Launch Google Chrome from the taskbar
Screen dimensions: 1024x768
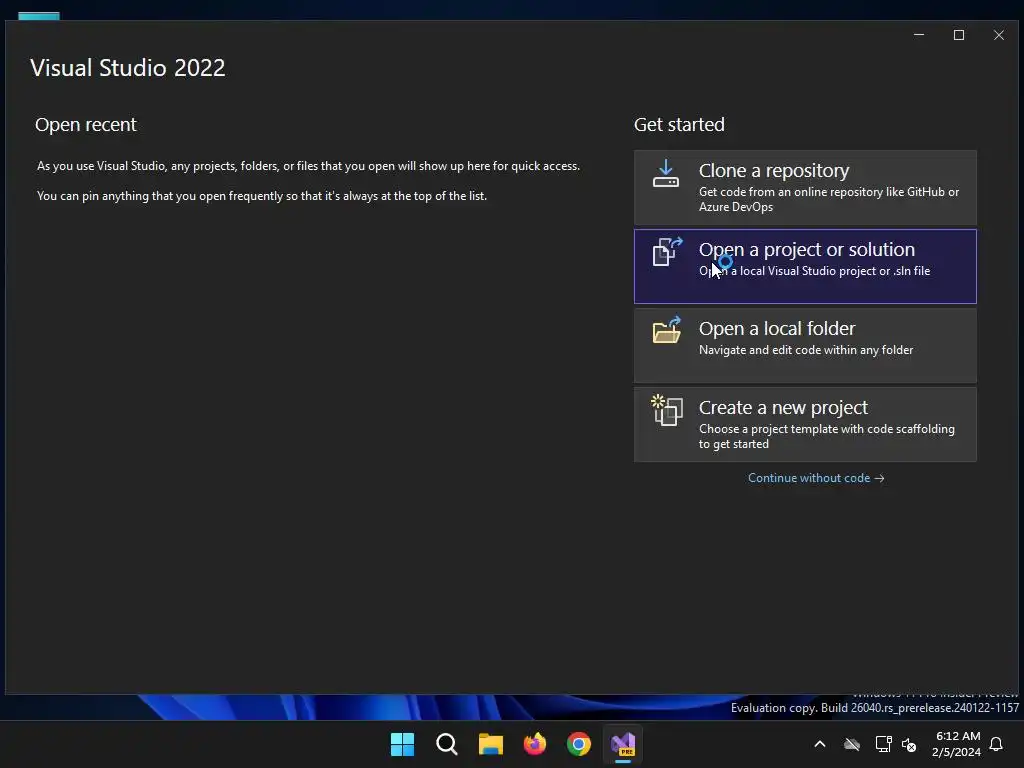(x=579, y=744)
